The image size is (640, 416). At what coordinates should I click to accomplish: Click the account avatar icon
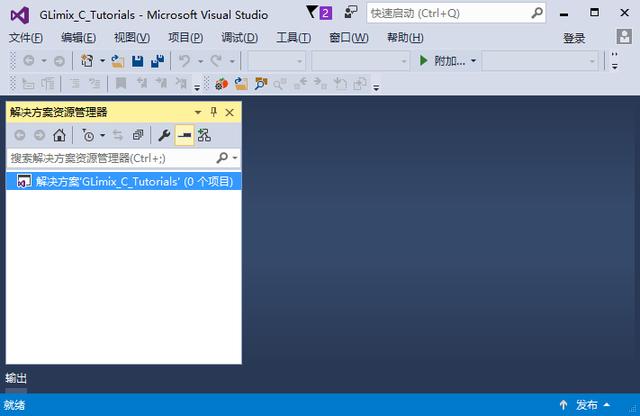point(624,37)
